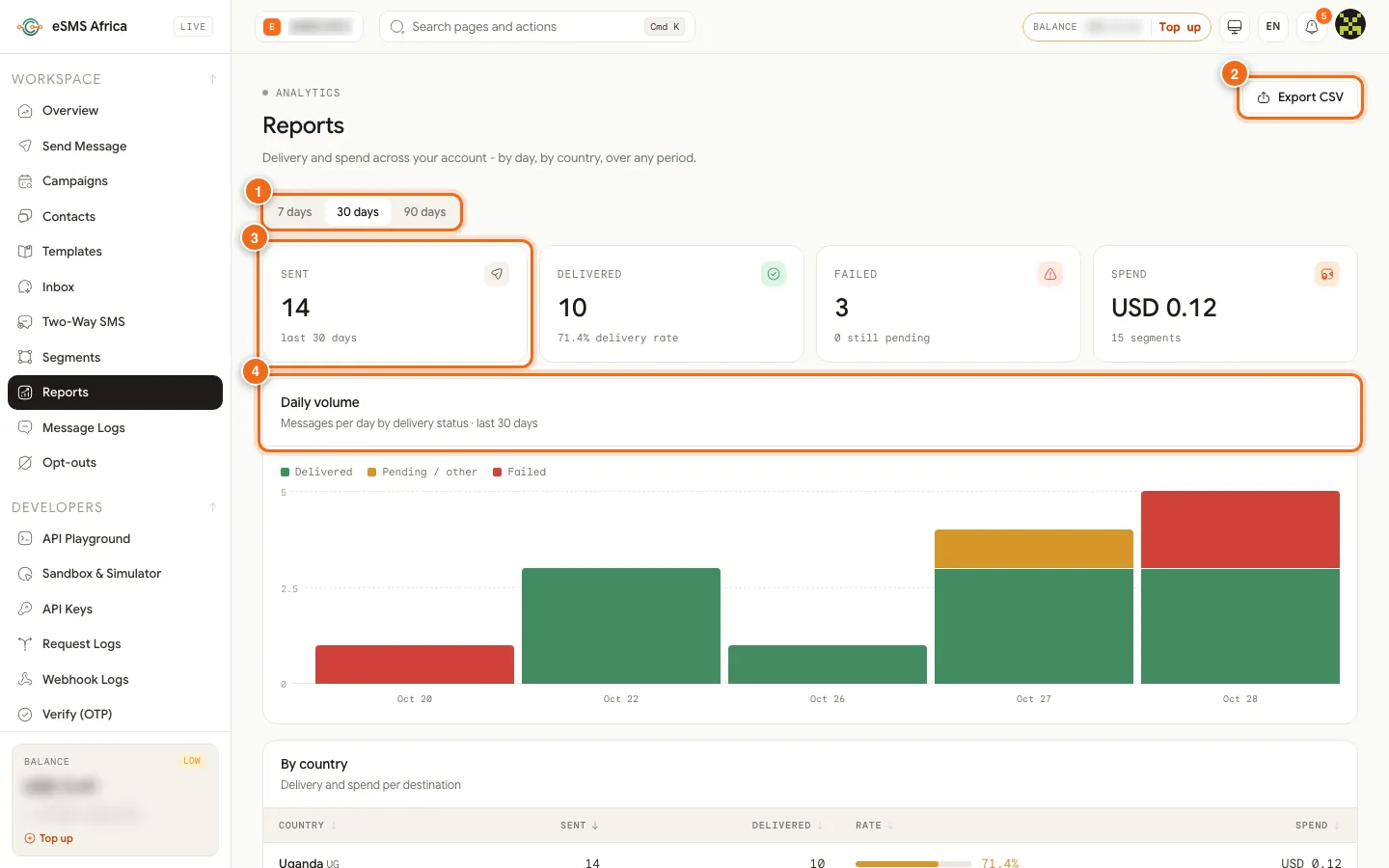Sort the table by Spend
The height and width of the screenshot is (868, 1389).
1318,826
